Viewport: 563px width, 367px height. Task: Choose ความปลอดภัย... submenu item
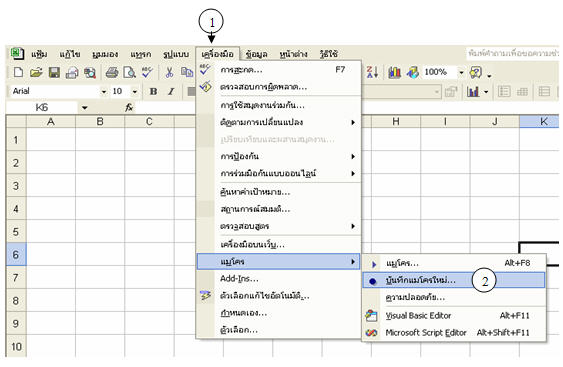pos(454,297)
